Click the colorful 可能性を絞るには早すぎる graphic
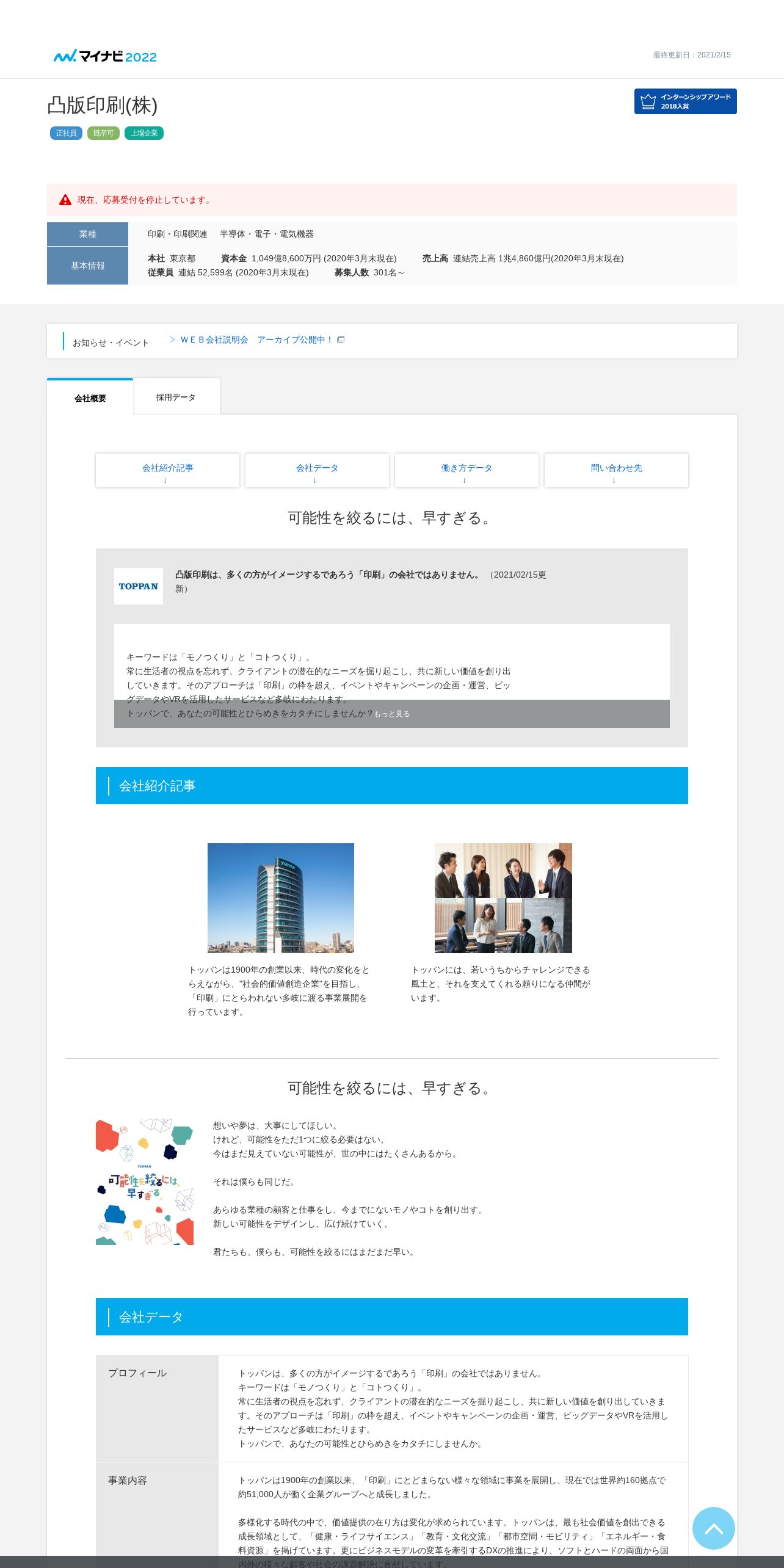Screen dimensions: 784x1568 [145, 1181]
